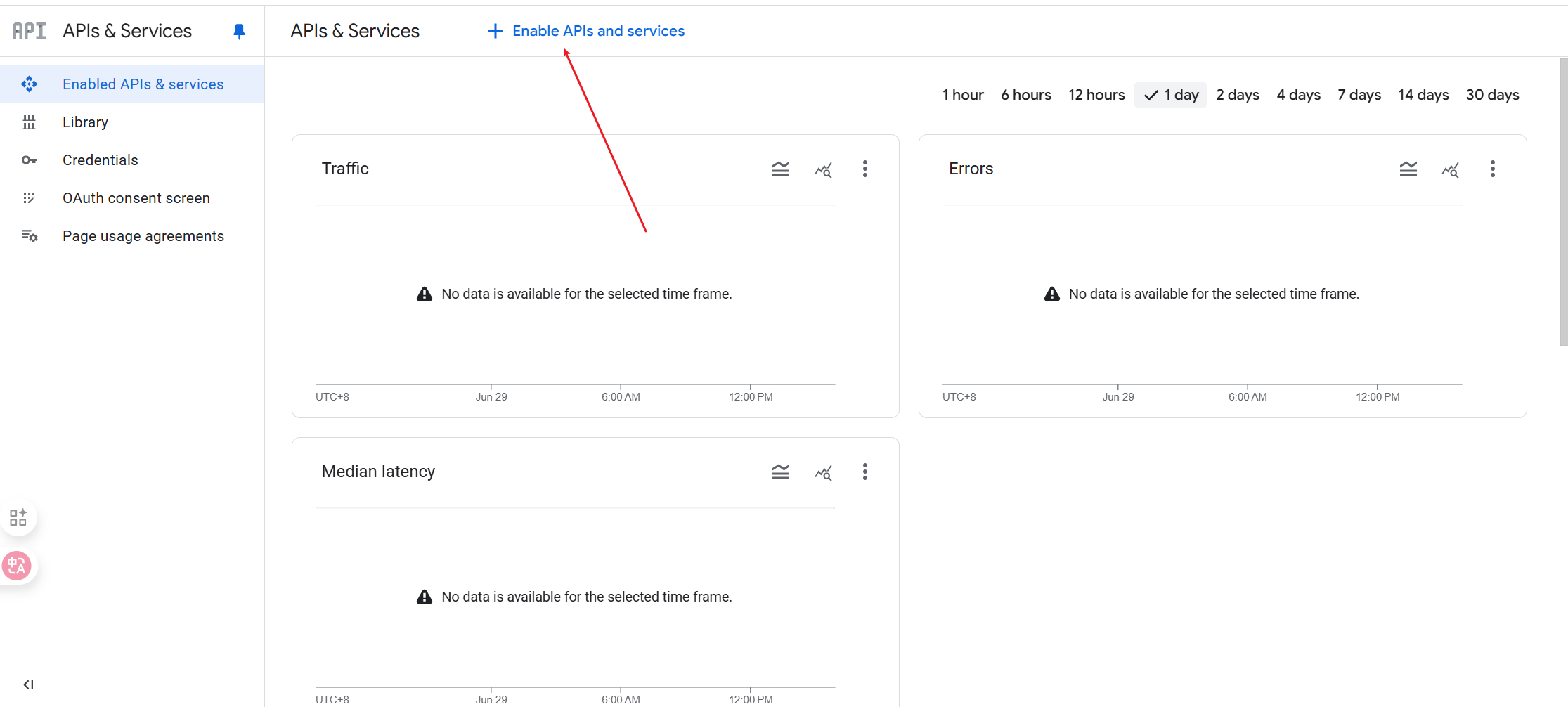Toggle legend icon on Errors chart
This screenshot has height=707, width=1568.
(1408, 169)
